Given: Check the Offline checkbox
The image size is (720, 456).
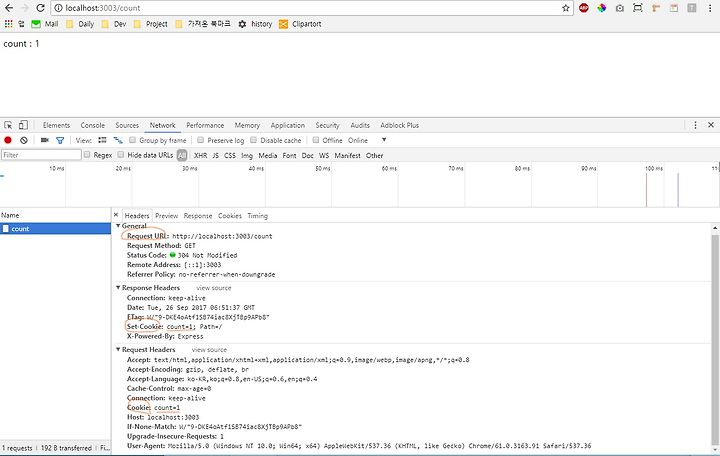Looking at the screenshot, I should coord(315,140).
